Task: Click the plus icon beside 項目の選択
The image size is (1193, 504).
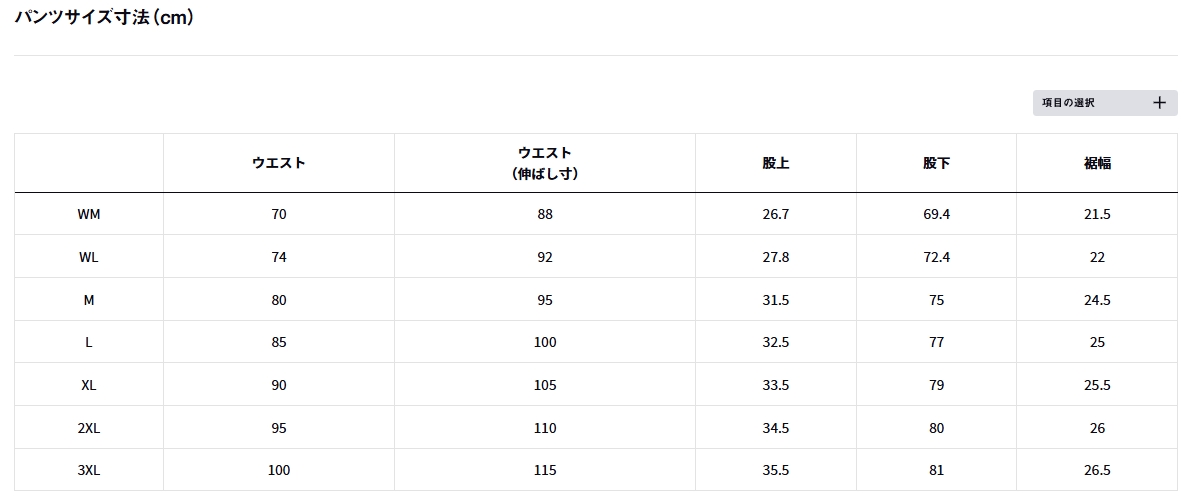Action: (1159, 102)
